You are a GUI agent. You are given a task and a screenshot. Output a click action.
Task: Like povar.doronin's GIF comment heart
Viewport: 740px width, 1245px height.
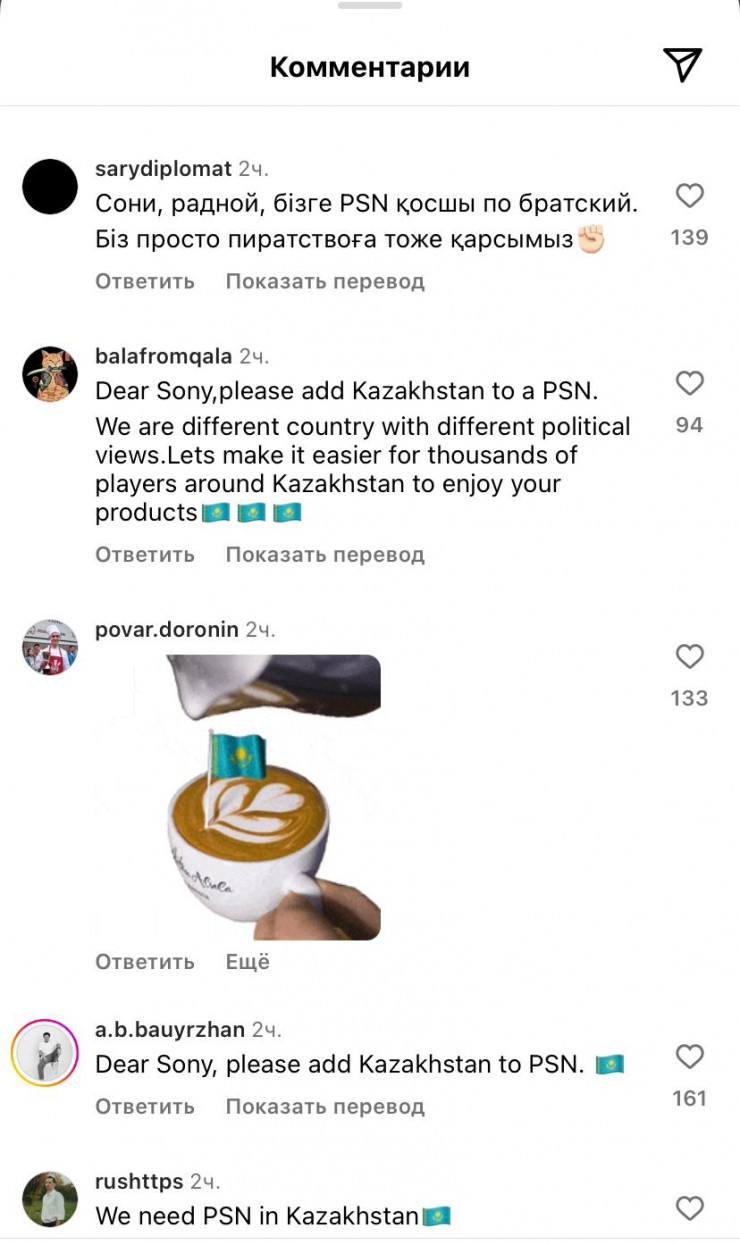(690, 656)
